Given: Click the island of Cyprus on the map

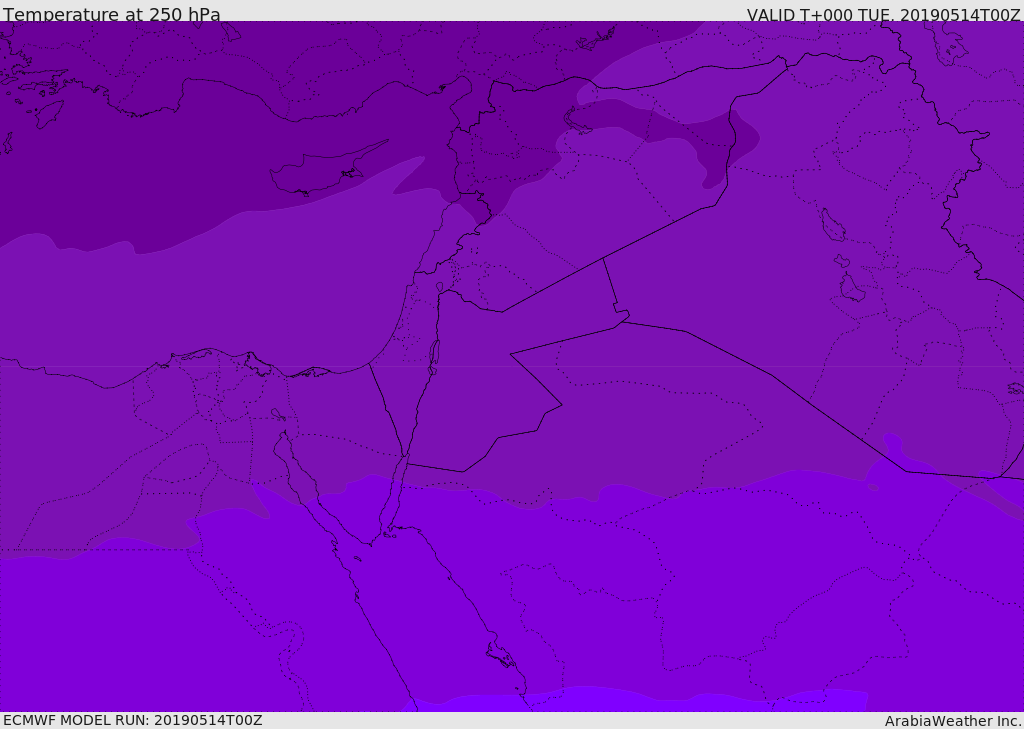Looking at the screenshot, I should 327,169.
